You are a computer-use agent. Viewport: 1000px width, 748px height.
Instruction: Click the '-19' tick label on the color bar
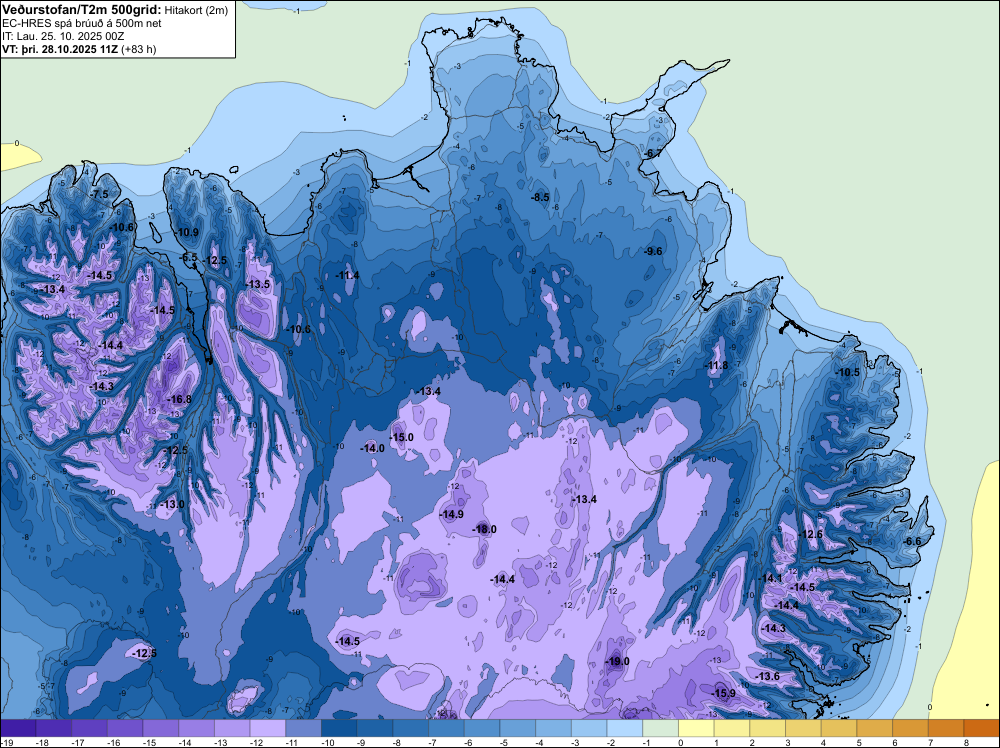pos(6,743)
